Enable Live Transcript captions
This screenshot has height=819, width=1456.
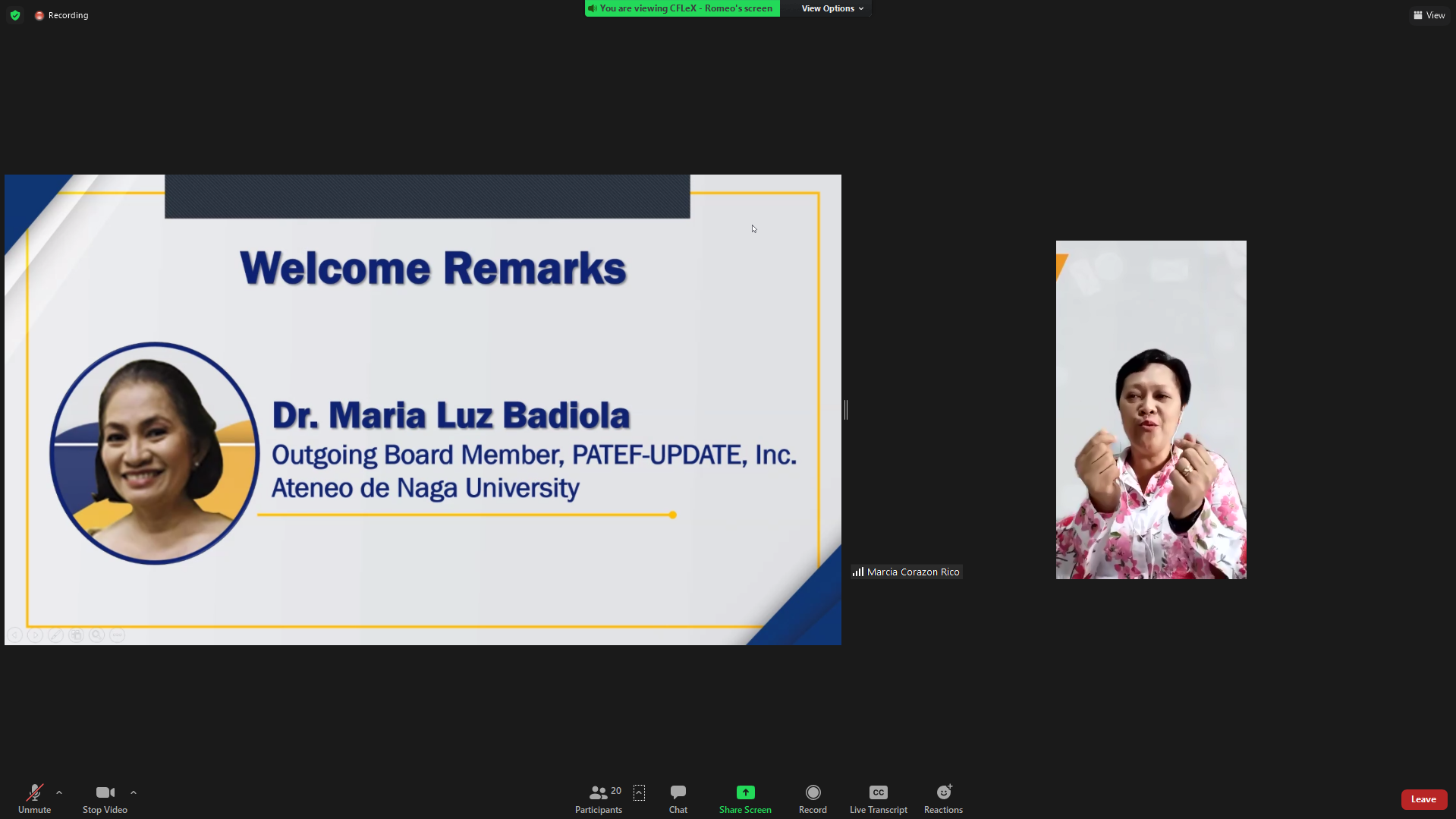click(878, 799)
